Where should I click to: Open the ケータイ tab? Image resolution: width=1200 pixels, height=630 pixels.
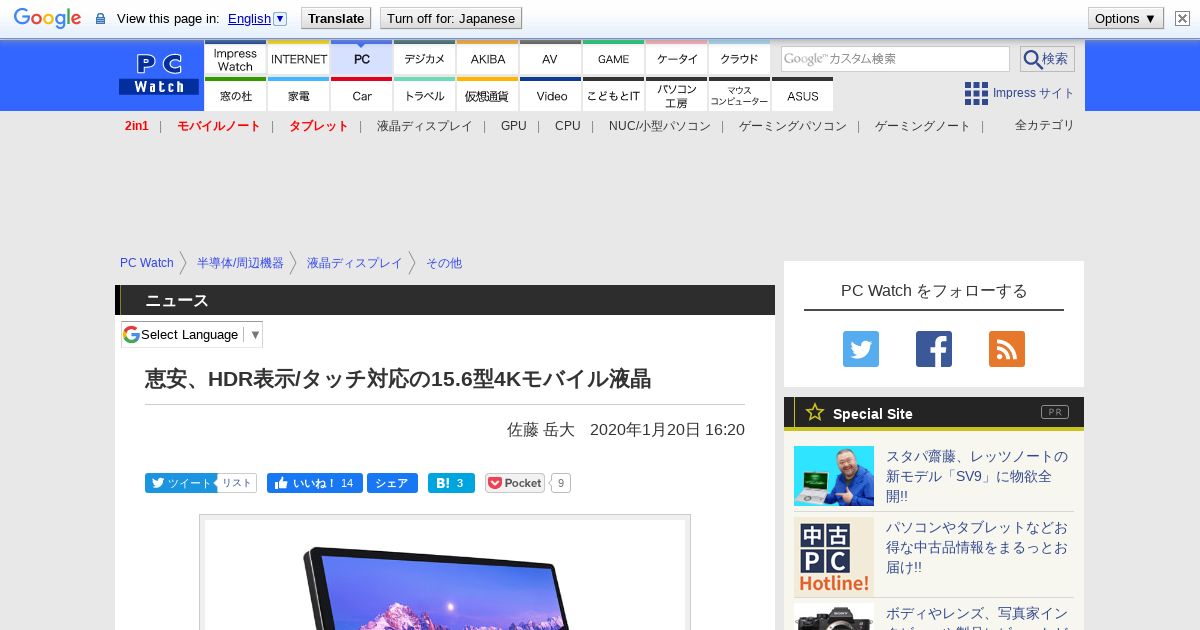677,58
